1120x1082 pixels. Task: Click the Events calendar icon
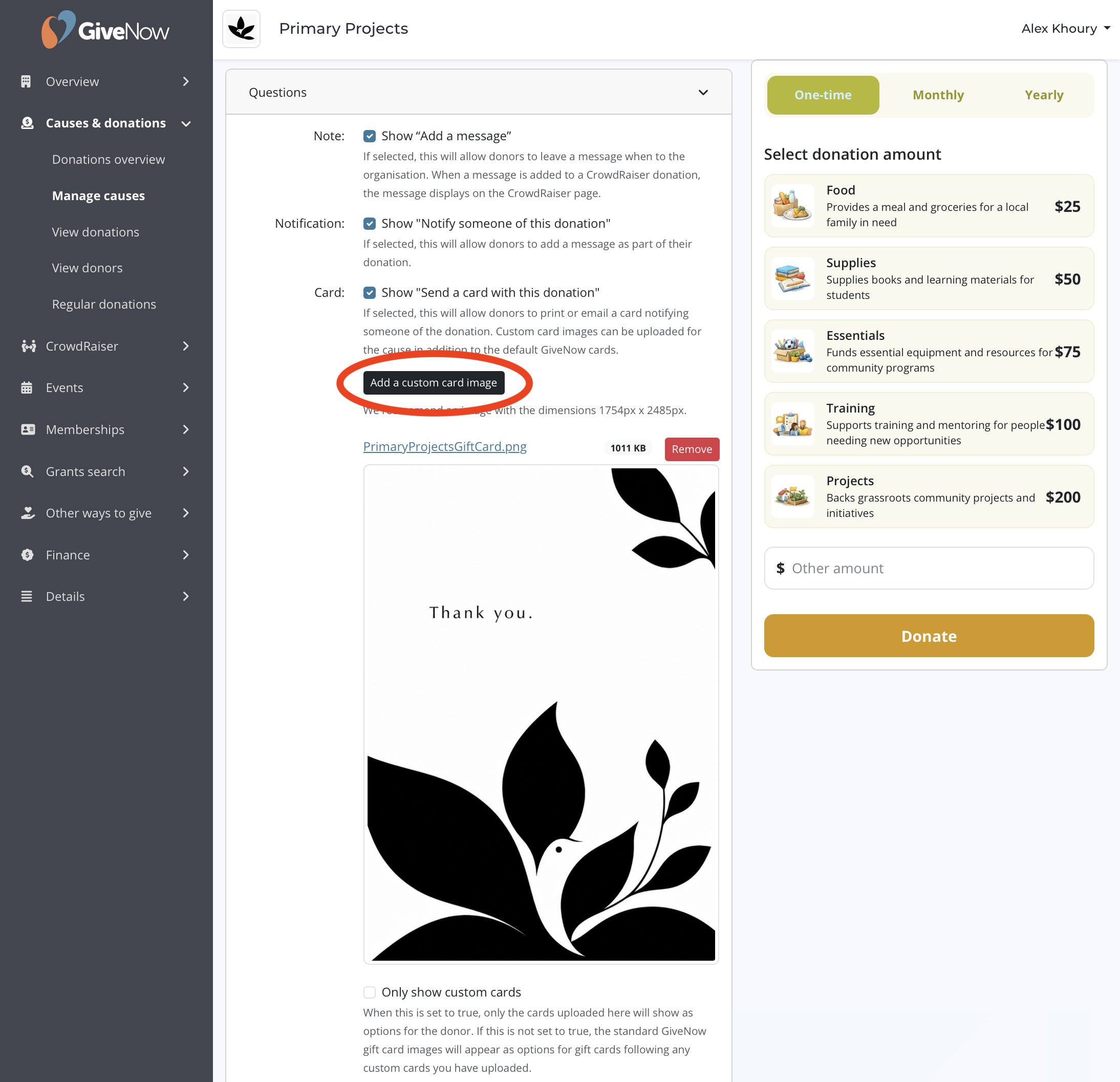pyautogui.click(x=26, y=388)
